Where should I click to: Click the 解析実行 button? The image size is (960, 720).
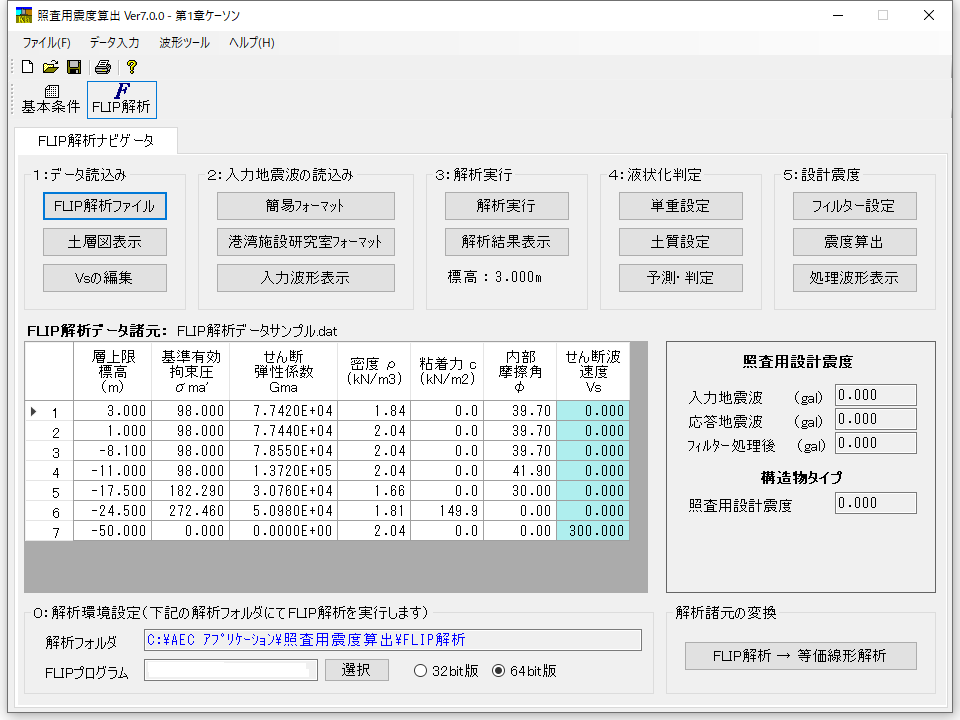(506, 206)
